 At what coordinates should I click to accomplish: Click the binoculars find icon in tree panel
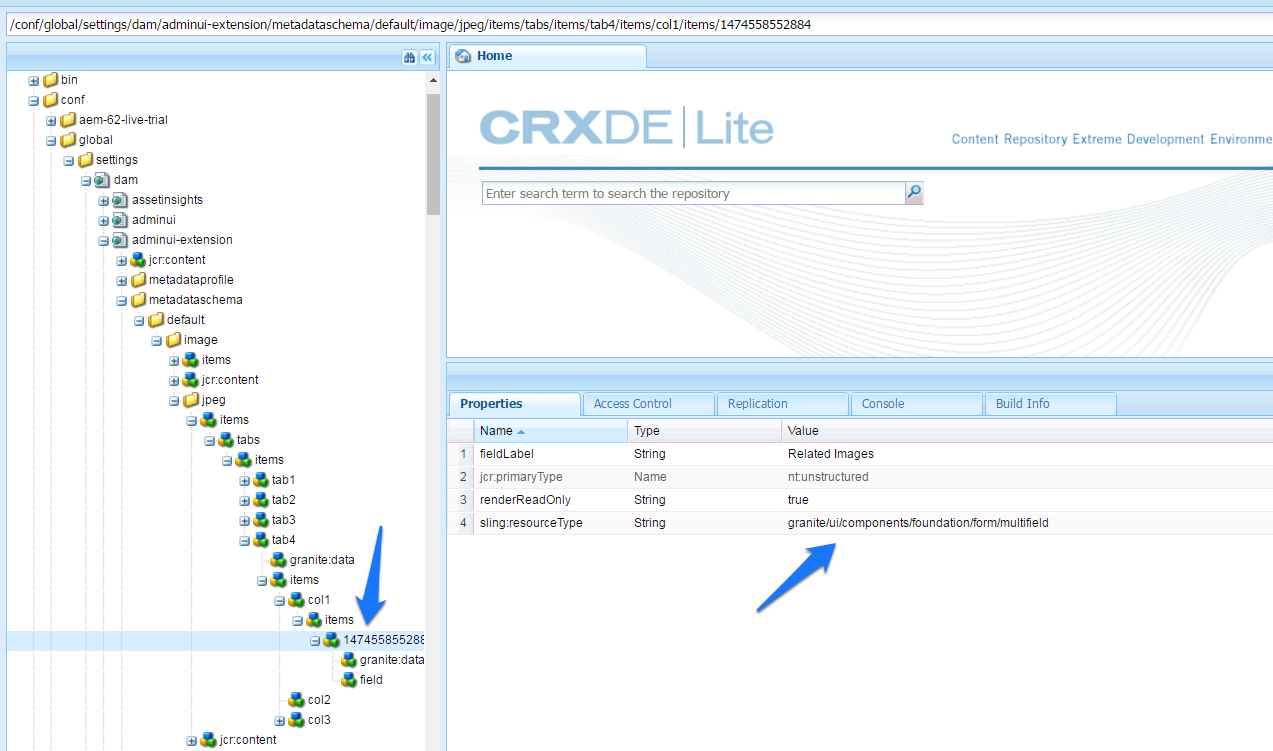(x=409, y=58)
